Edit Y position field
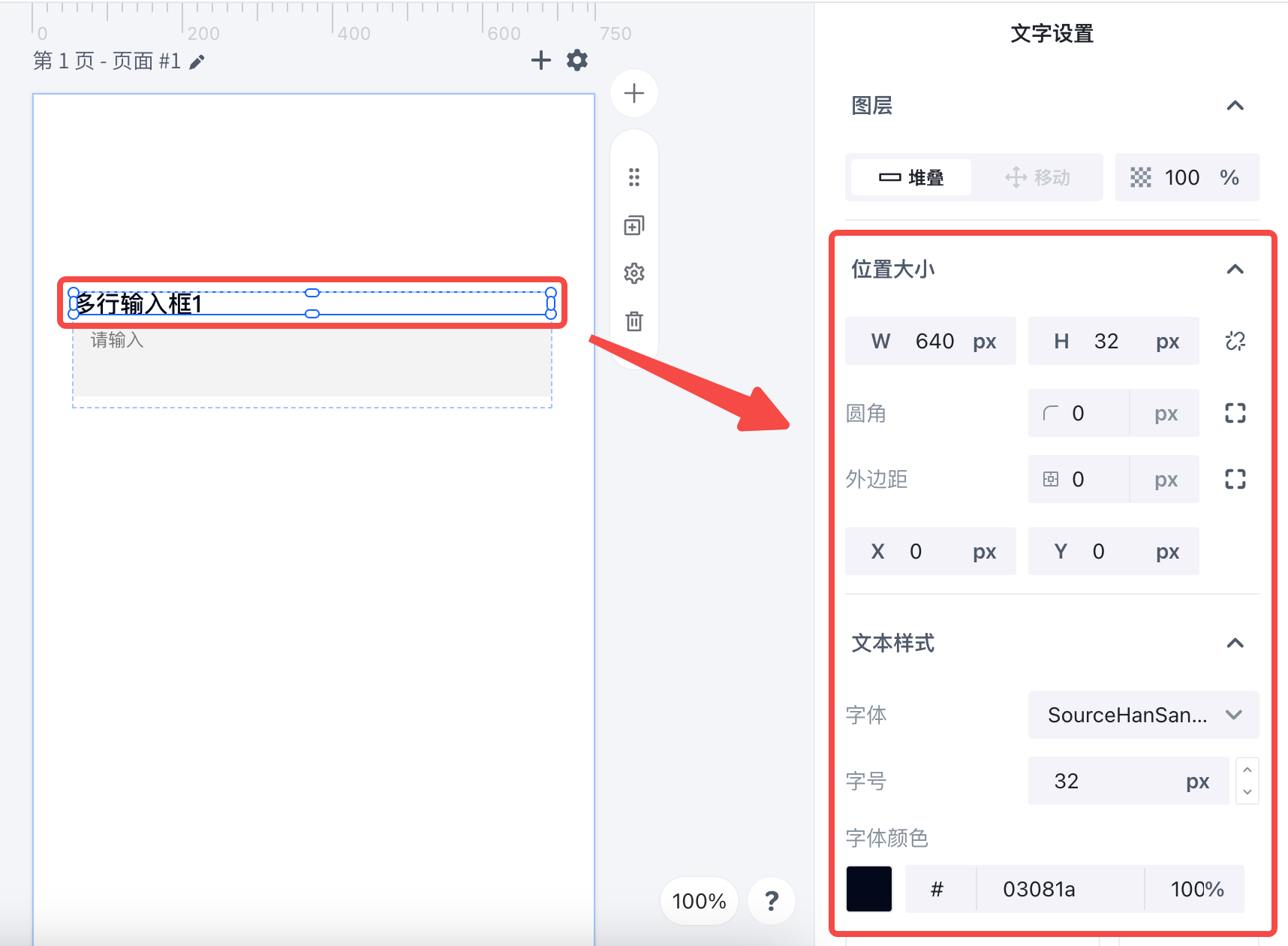Screen dimensions: 1288x946 pos(1114,551)
